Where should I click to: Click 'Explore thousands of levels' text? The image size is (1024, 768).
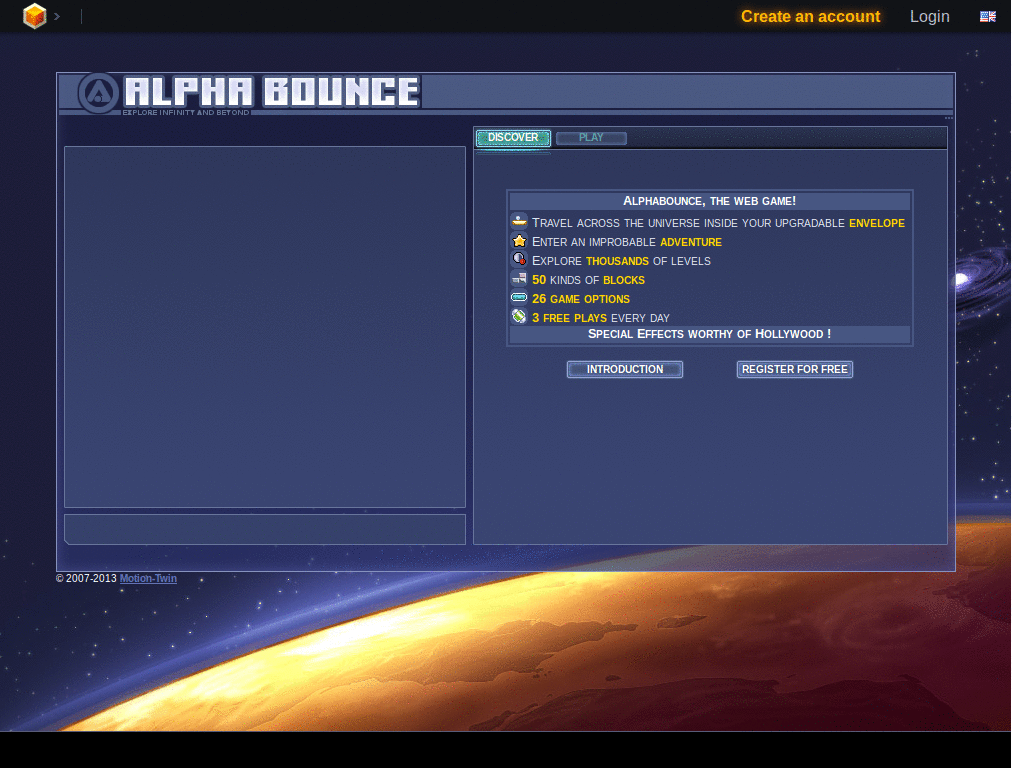(621, 261)
